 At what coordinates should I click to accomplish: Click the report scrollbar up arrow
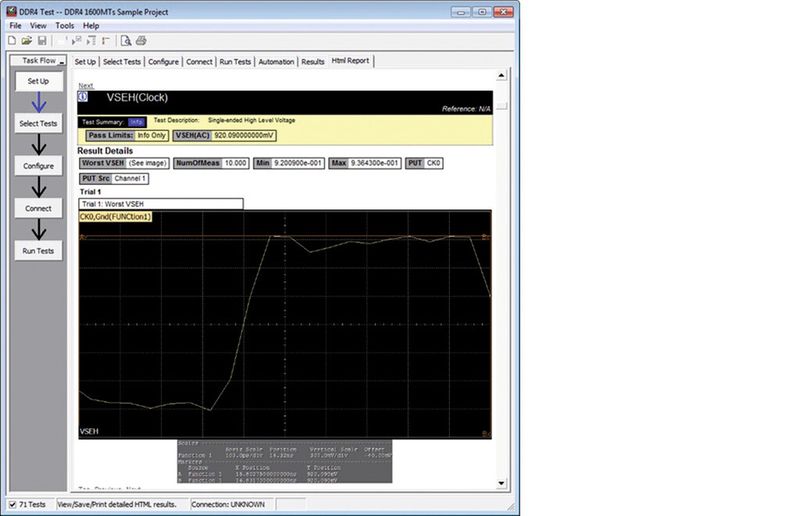pyautogui.click(x=502, y=76)
